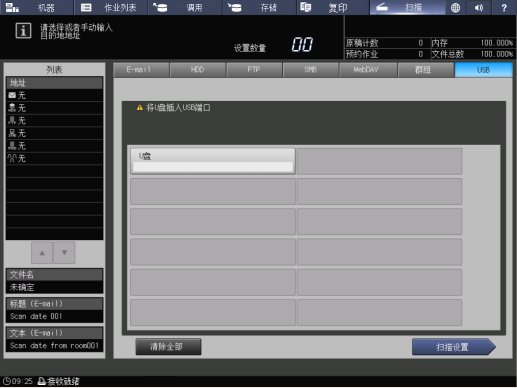The image size is (517, 388).
Task: Open the question mark help icon
Action: coord(504,7)
